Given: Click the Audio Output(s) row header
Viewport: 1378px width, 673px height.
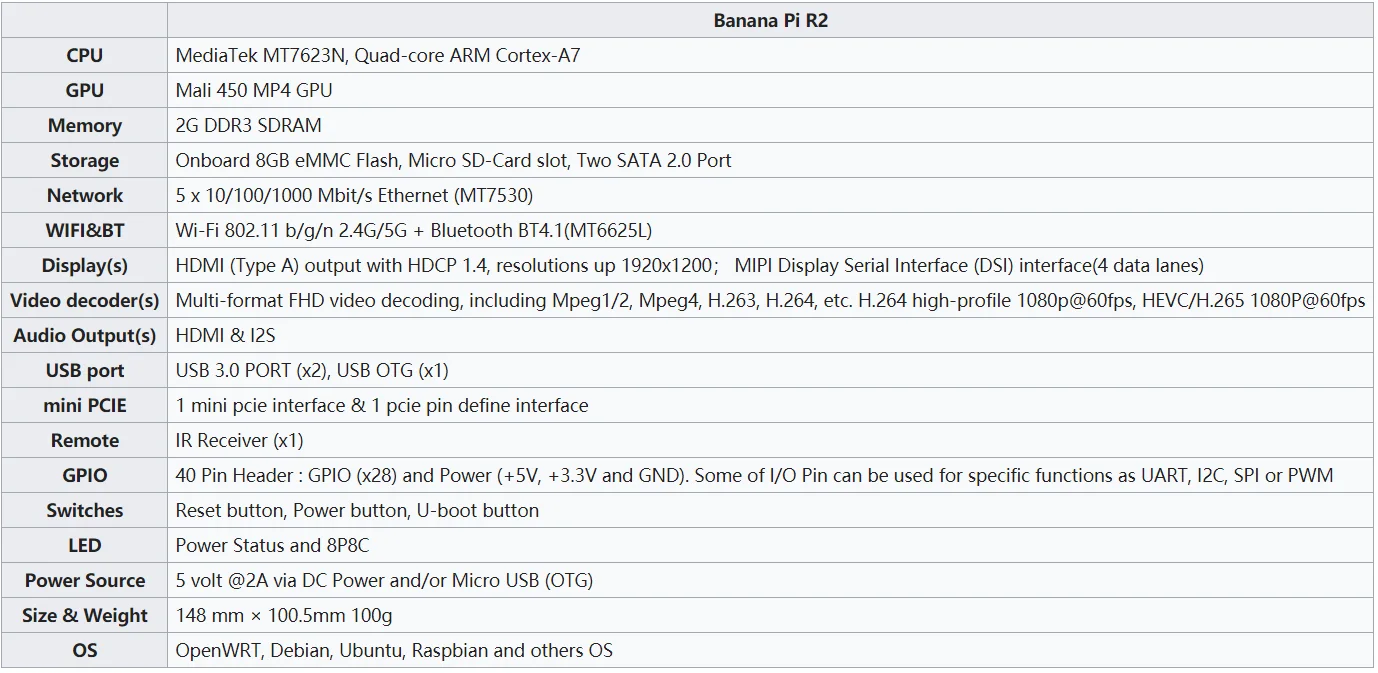Looking at the screenshot, I should coord(84,336).
